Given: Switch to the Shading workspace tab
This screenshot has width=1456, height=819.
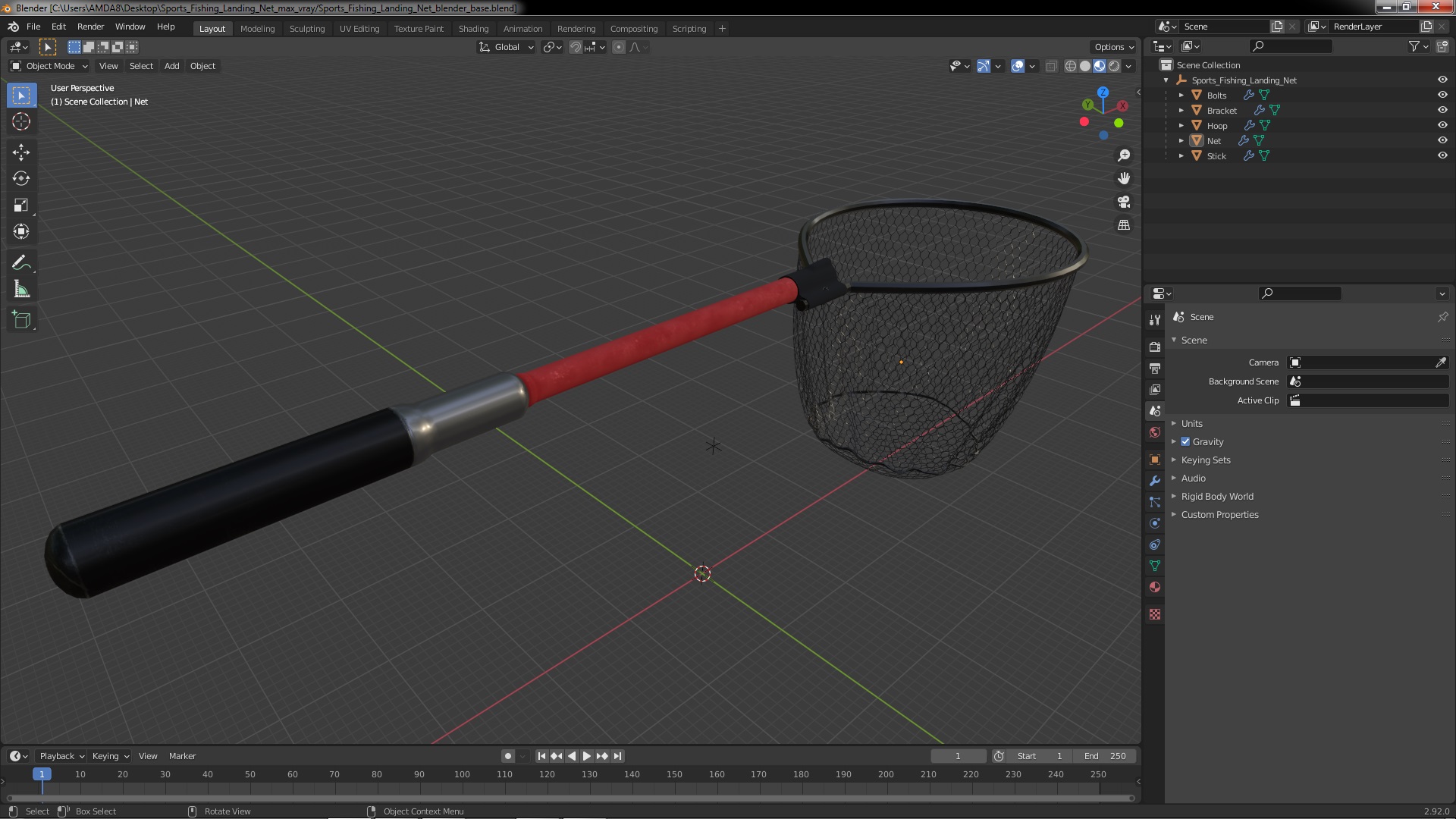Looking at the screenshot, I should pyautogui.click(x=473, y=29).
